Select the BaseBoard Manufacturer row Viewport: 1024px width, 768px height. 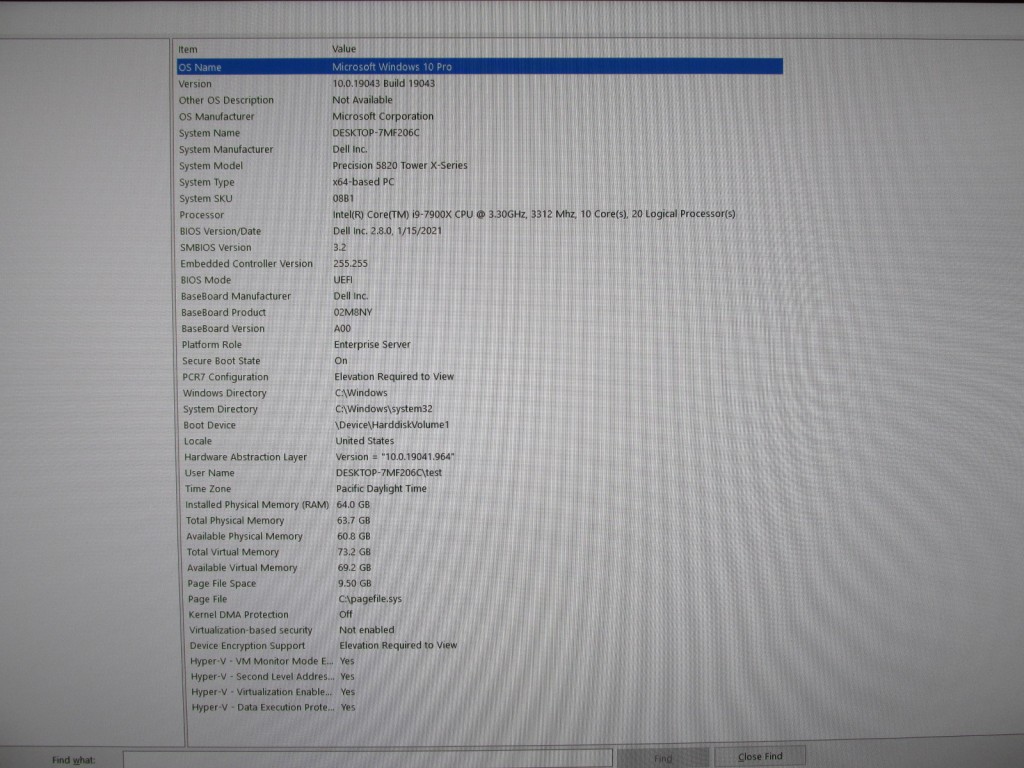(479, 296)
